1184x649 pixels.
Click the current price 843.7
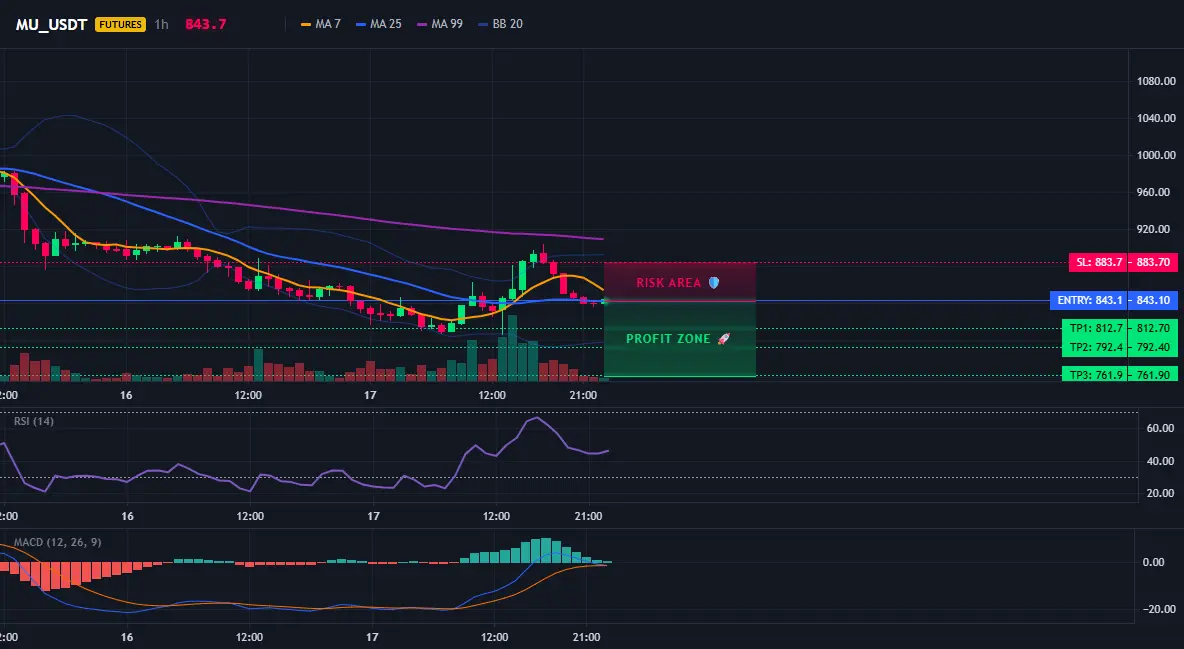[205, 24]
